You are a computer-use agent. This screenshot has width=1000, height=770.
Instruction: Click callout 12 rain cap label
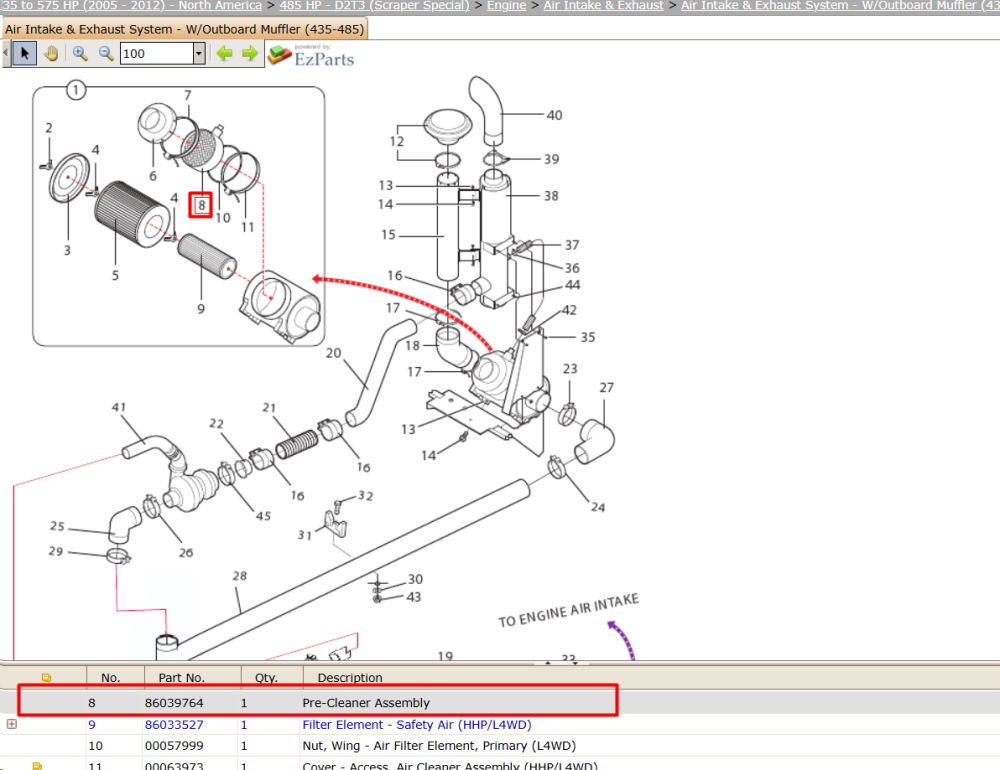point(397,141)
